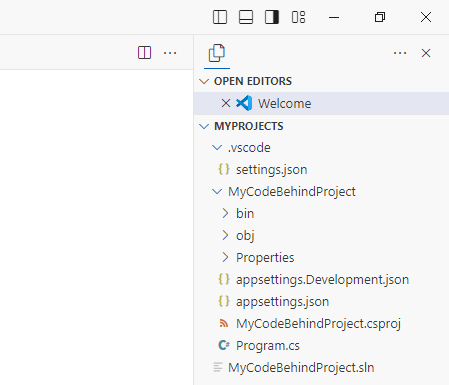Open Program.cs file
Viewport: 449px width, 385px height.
coord(268,346)
